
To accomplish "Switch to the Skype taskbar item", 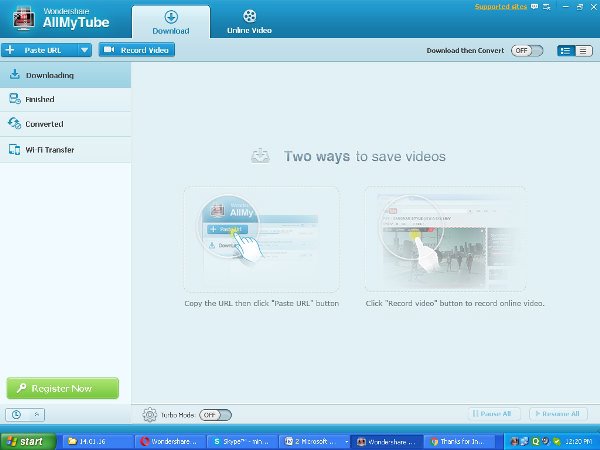I will [242, 442].
